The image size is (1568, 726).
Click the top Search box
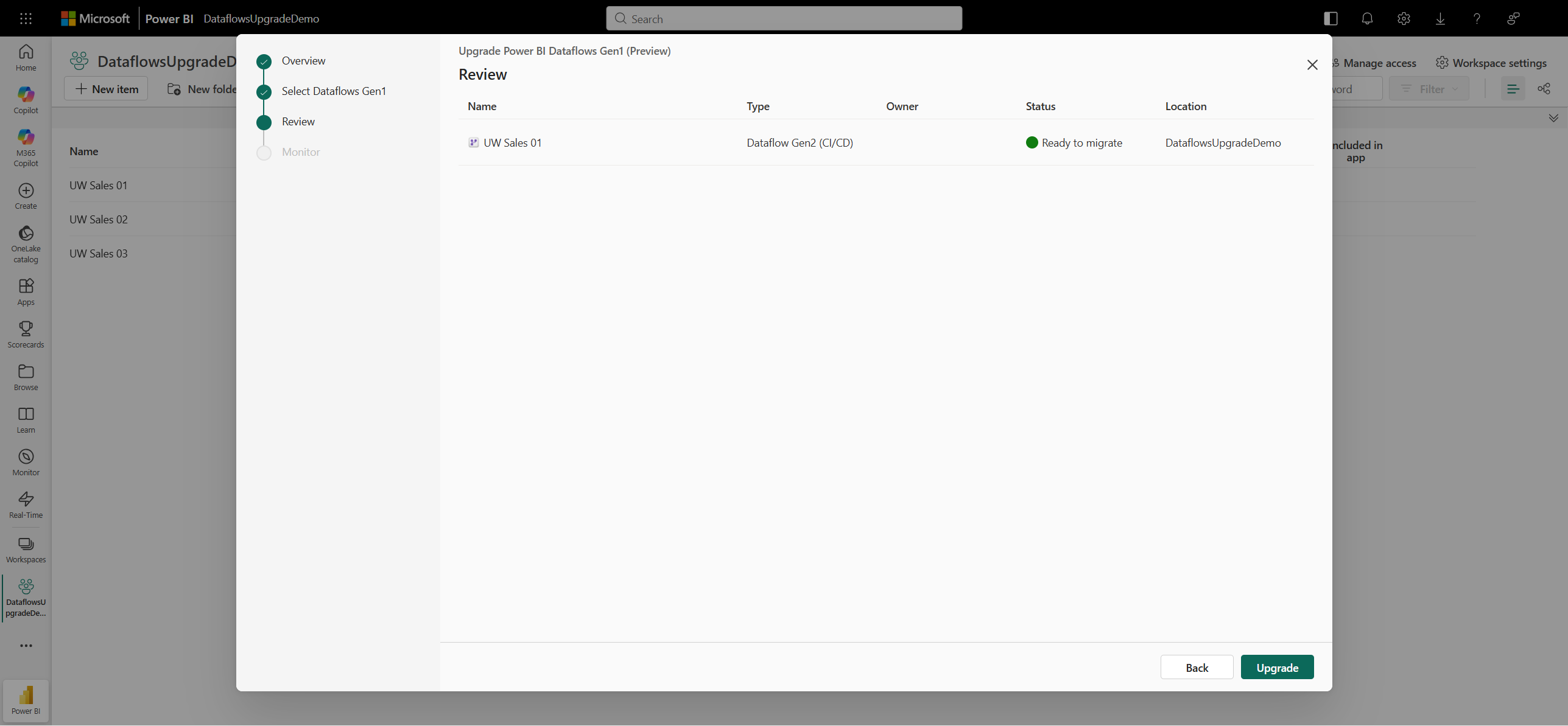point(784,18)
